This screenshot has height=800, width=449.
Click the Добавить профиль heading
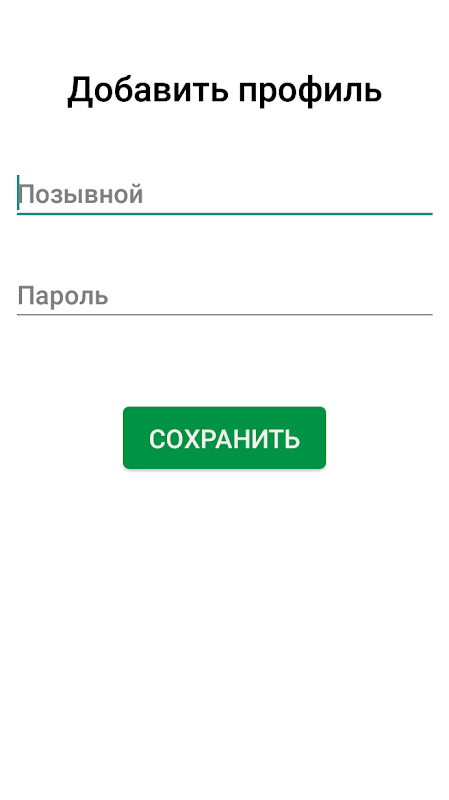(224, 90)
